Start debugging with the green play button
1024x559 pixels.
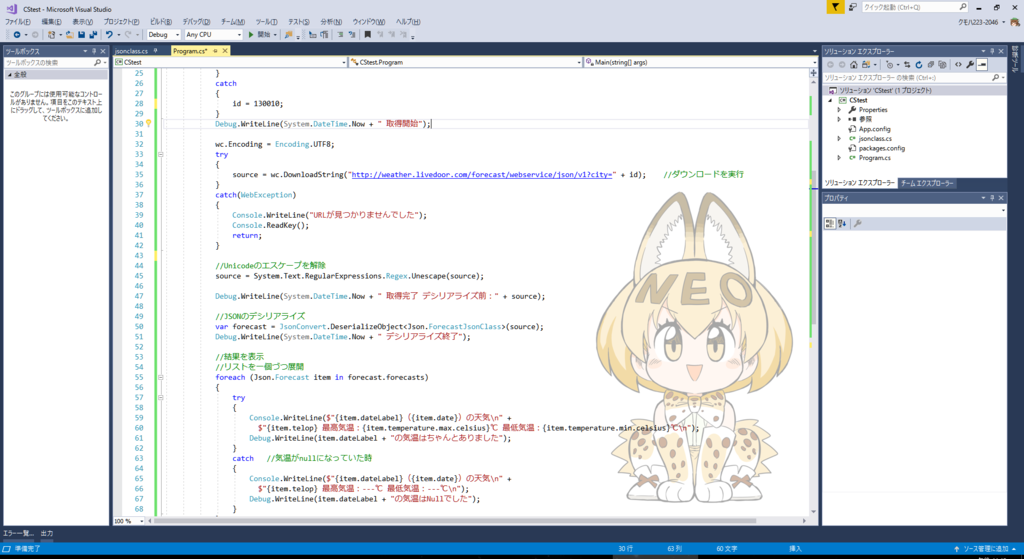[251, 35]
